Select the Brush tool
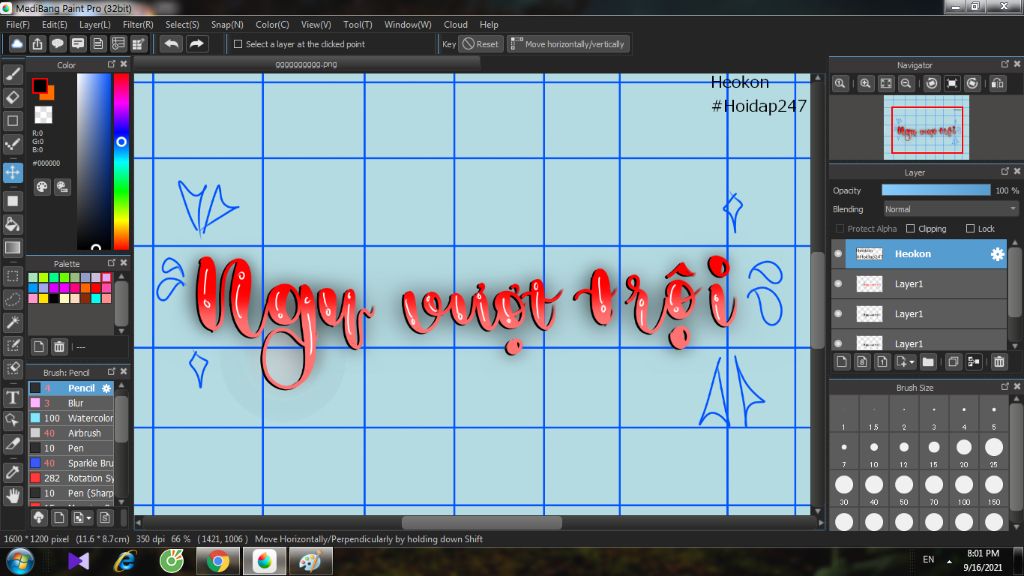The width and height of the screenshot is (1024, 576). coord(12,74)
